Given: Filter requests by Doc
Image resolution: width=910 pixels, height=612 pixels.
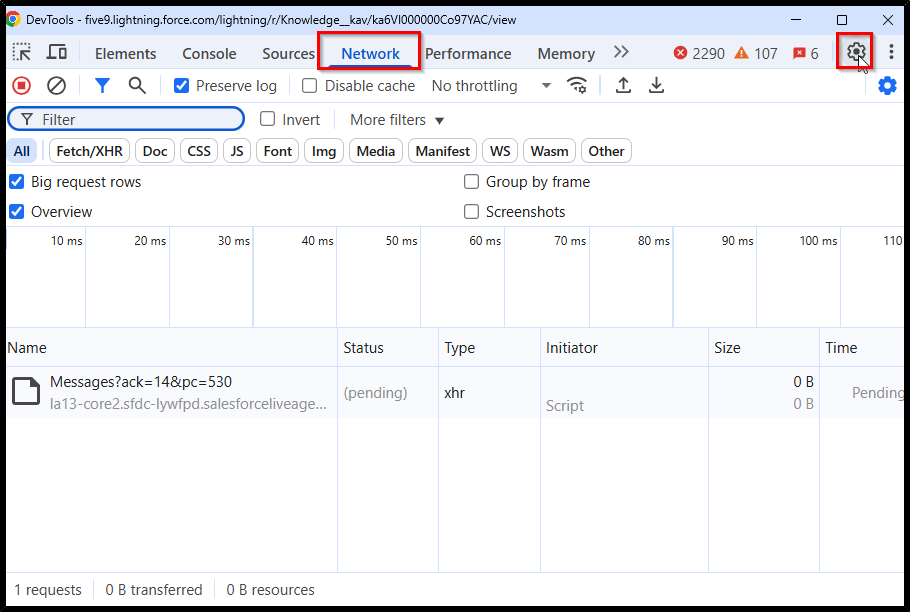Looking at the screenshot, I should 155,151.
